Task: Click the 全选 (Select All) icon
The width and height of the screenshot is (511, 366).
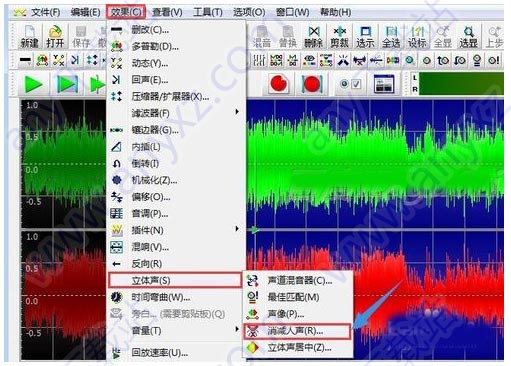Action: [391, 36]
